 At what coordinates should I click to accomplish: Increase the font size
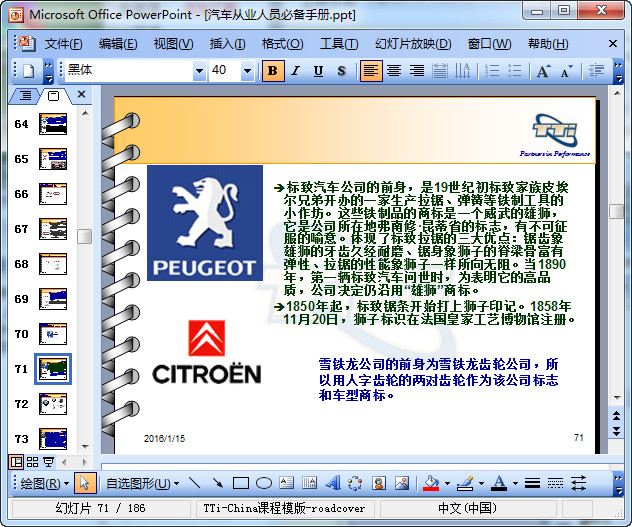click(543, 71)
